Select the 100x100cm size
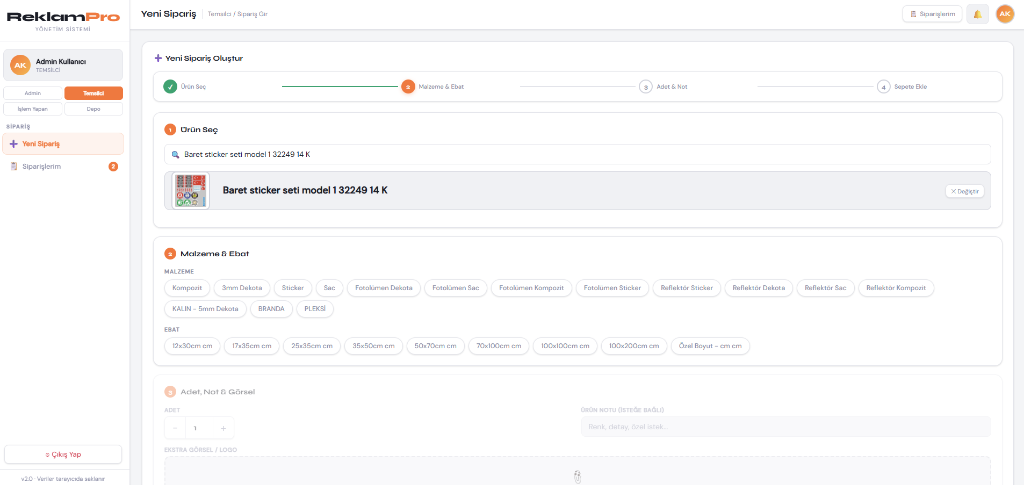This screenshot has width=1024, height=485. [565, 346]
